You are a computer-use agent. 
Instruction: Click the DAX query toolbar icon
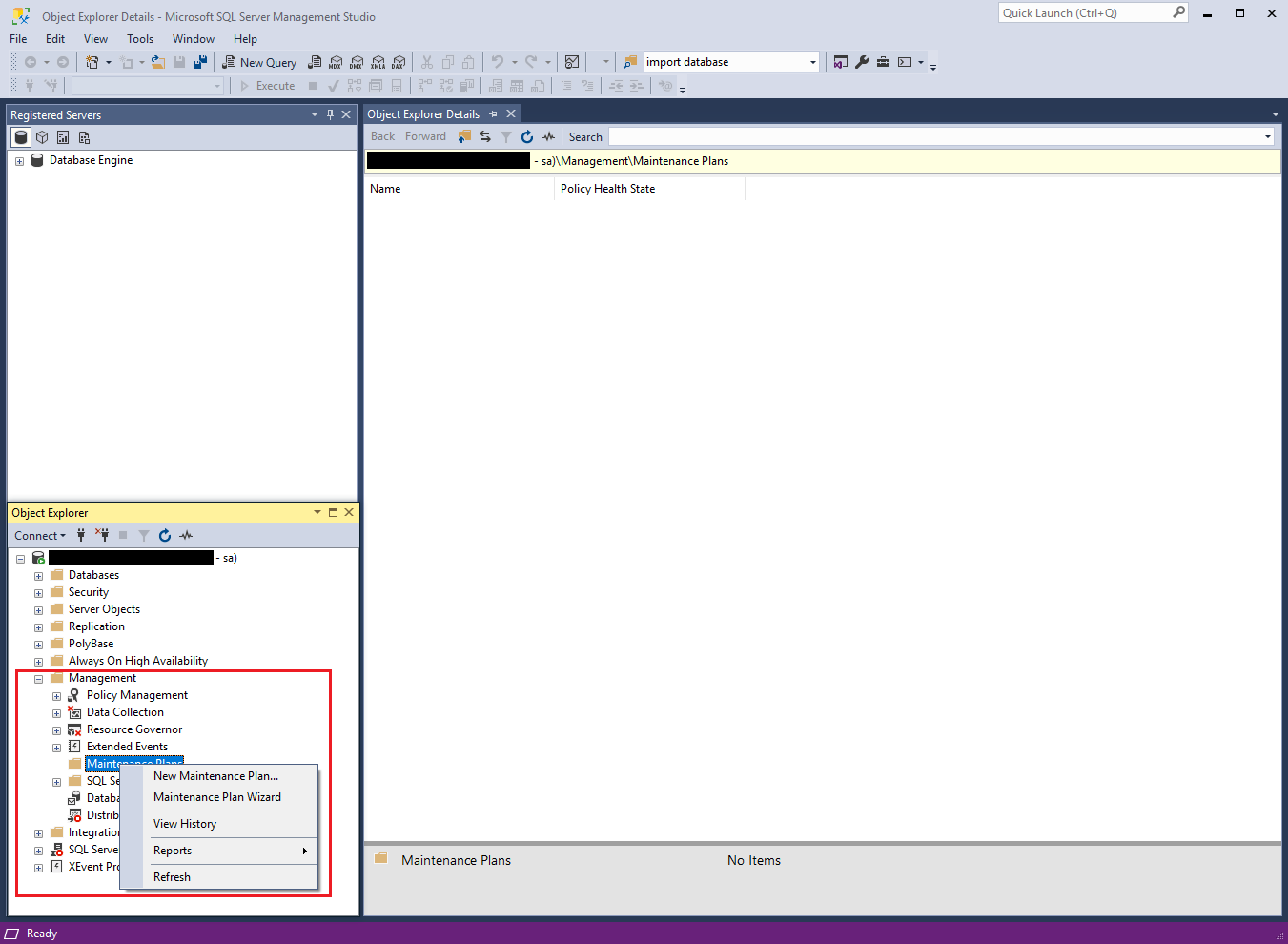point(399,61)
